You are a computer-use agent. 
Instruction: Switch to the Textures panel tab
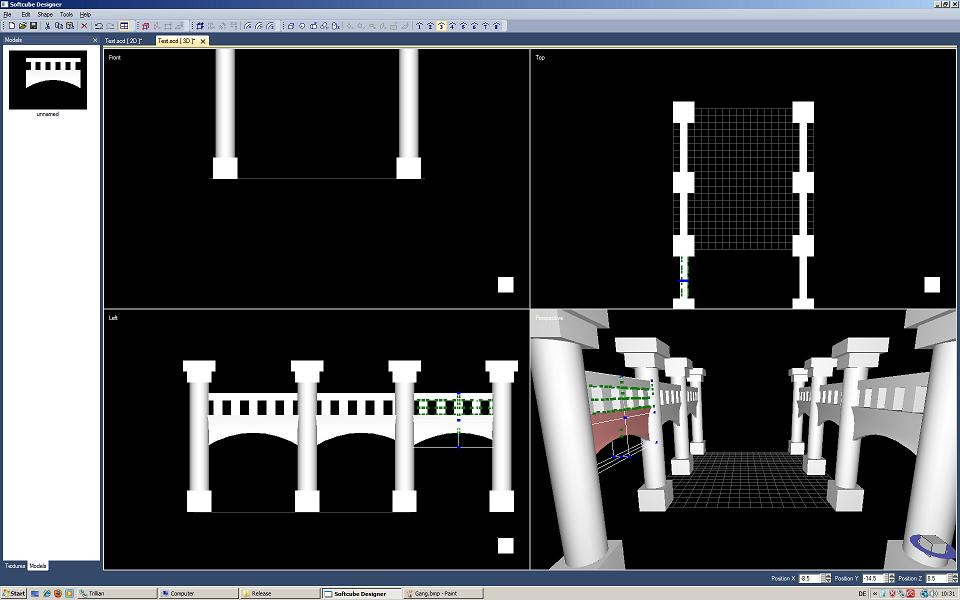tap(15, 566)
